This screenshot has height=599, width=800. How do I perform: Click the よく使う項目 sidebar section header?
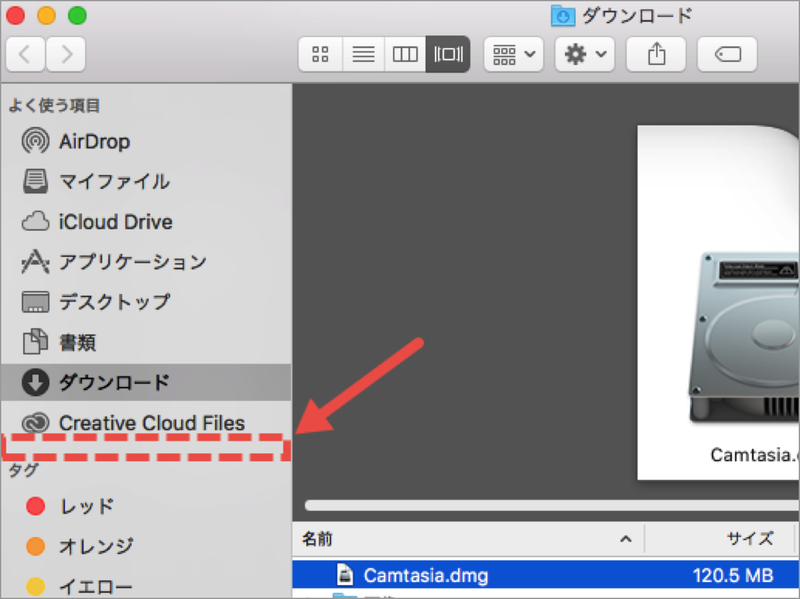(54, 106)
